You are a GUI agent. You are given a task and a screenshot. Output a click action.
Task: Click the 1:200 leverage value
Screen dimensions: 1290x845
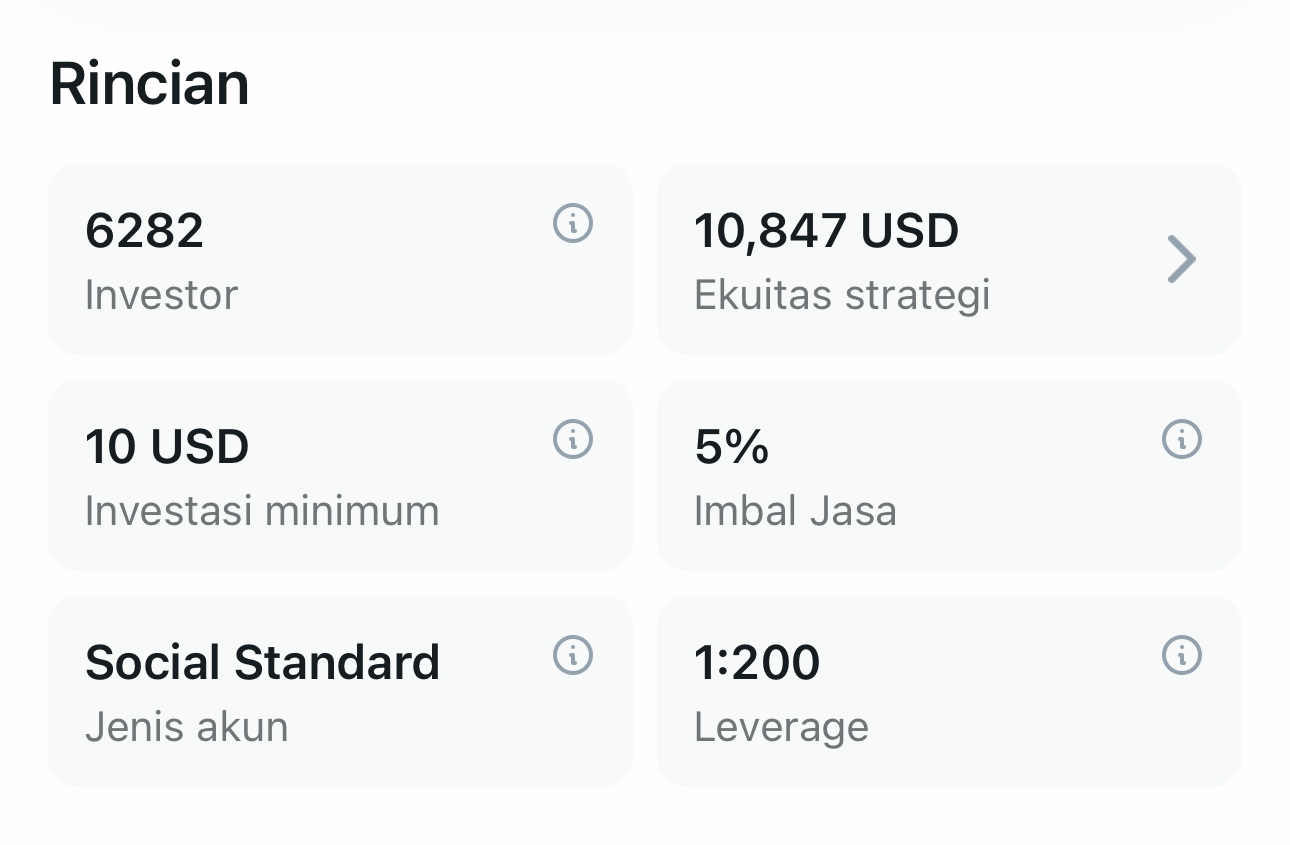click(x=757, y=663)
